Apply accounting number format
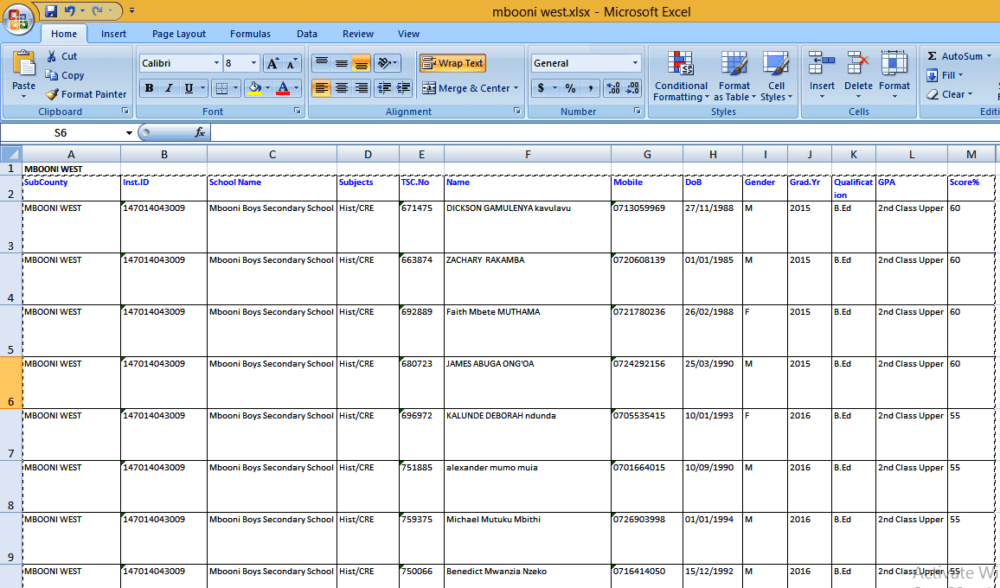The width and height of the screenshot is (1000, 588). [541, 88]
